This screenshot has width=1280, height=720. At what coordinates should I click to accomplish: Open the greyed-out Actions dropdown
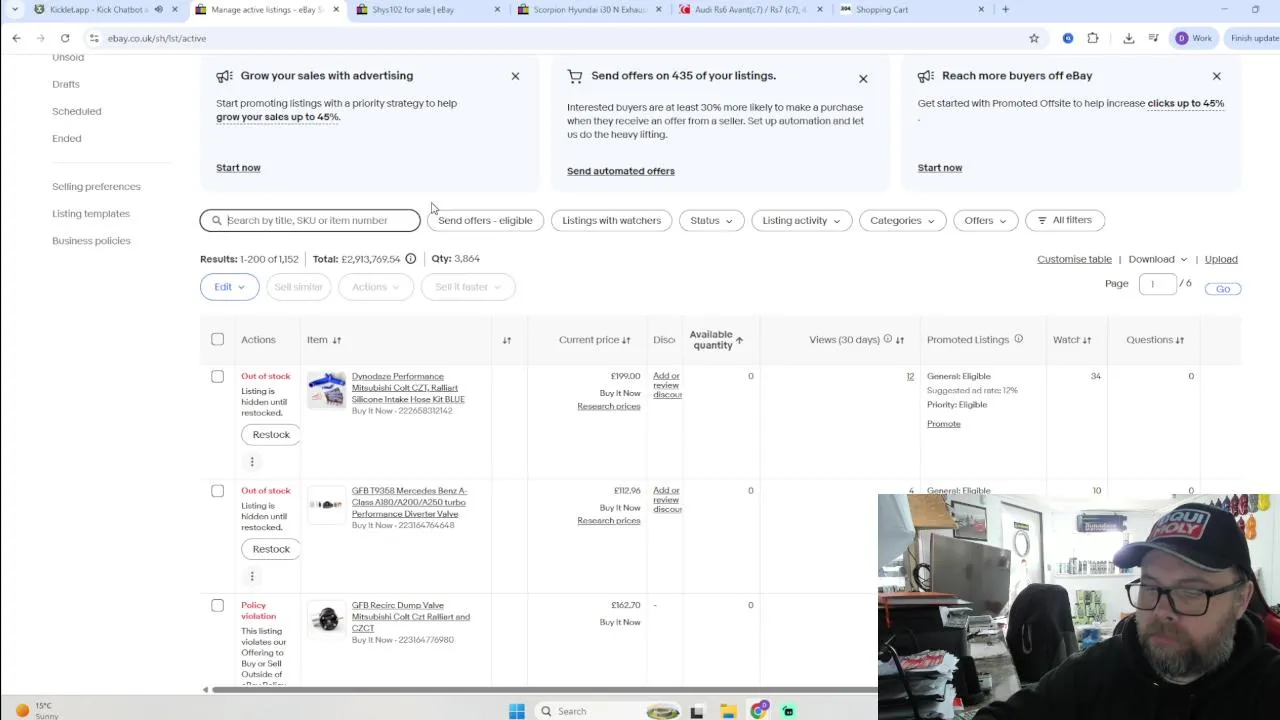(376, 287)
